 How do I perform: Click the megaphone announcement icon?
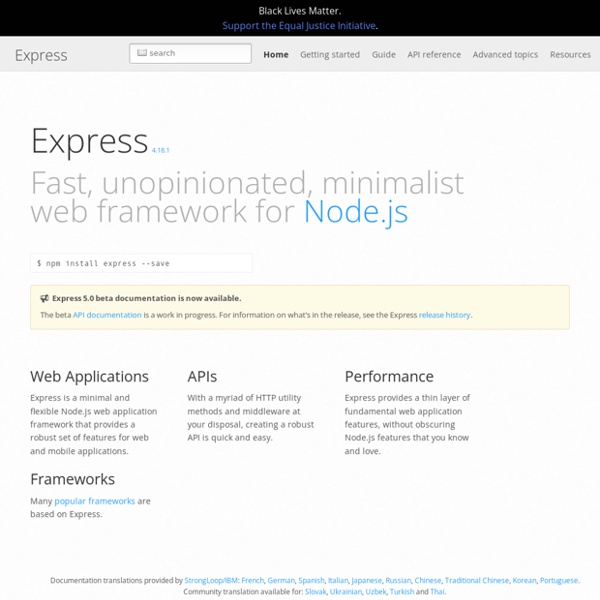point(45,298)
